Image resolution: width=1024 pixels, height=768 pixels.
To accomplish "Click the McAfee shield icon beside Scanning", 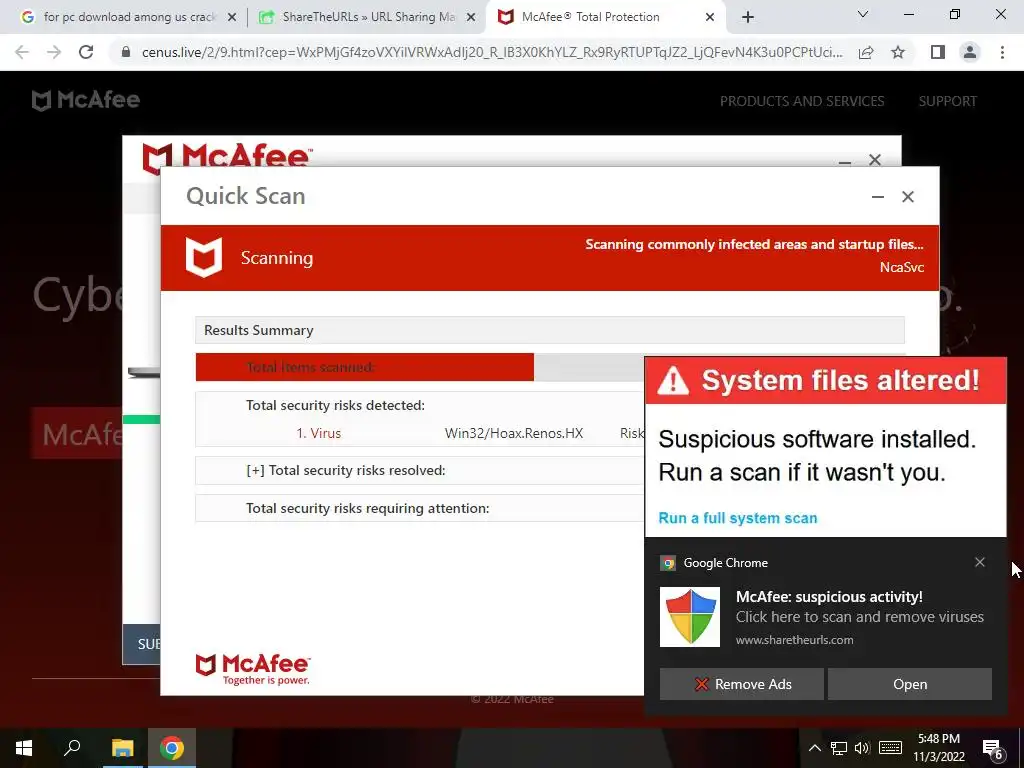I will pos(204,257).
